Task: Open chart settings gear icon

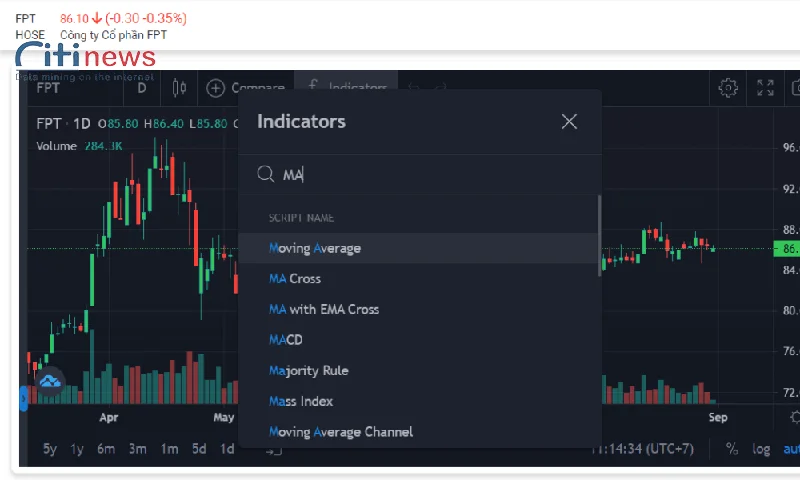Action: [x=728, y=88]
